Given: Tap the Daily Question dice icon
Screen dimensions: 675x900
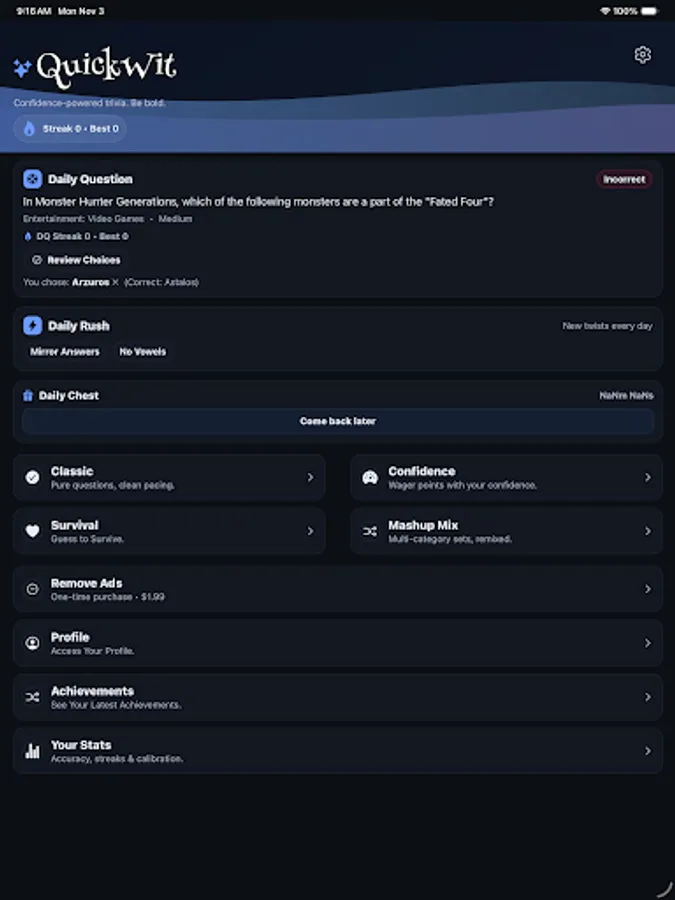Looking at the screenshot, I should pos(33,179).
